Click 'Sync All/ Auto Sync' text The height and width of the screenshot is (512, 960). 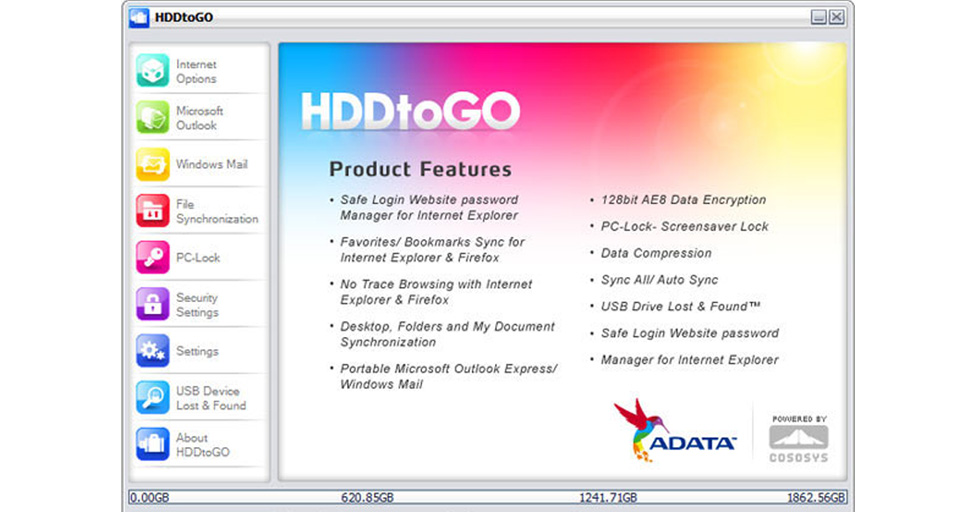pos(659,280)
